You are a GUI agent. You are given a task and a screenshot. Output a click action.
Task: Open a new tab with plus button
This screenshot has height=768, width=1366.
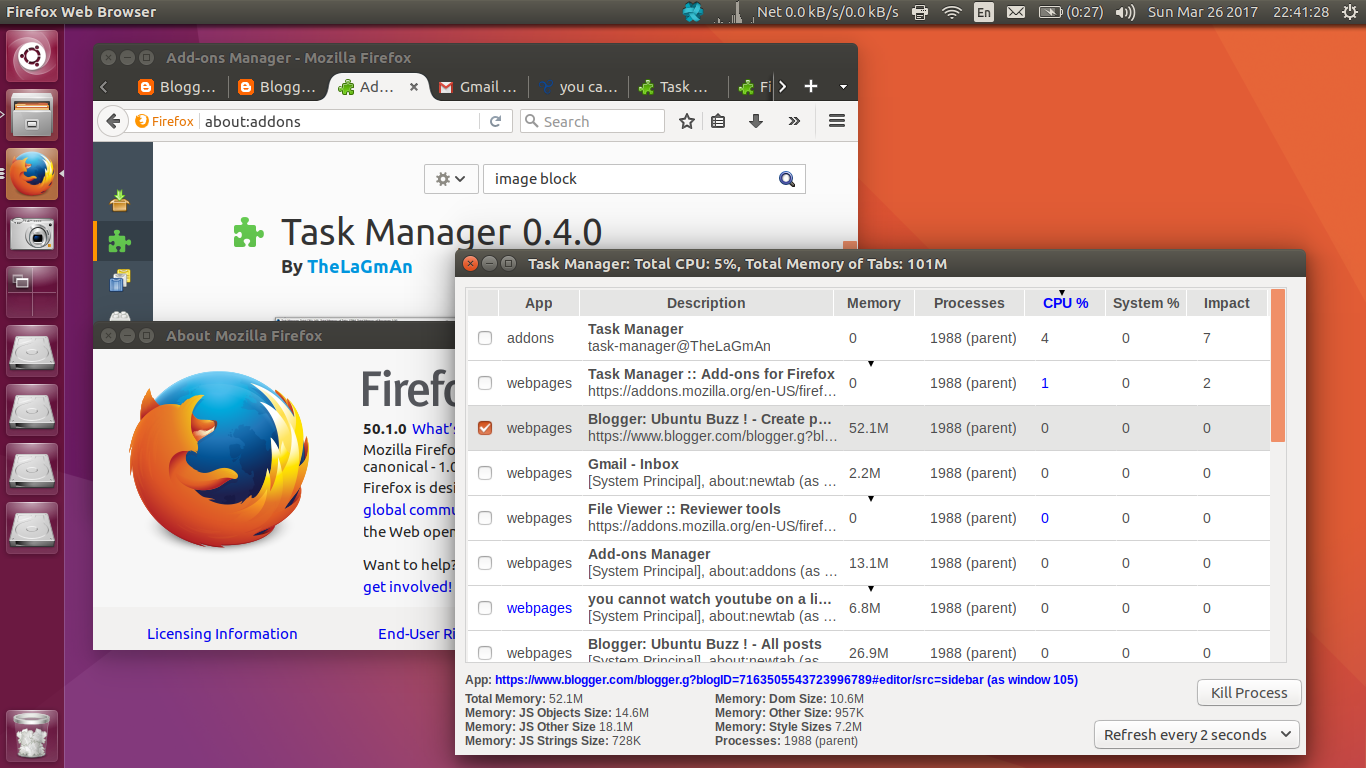pos(811,87)
